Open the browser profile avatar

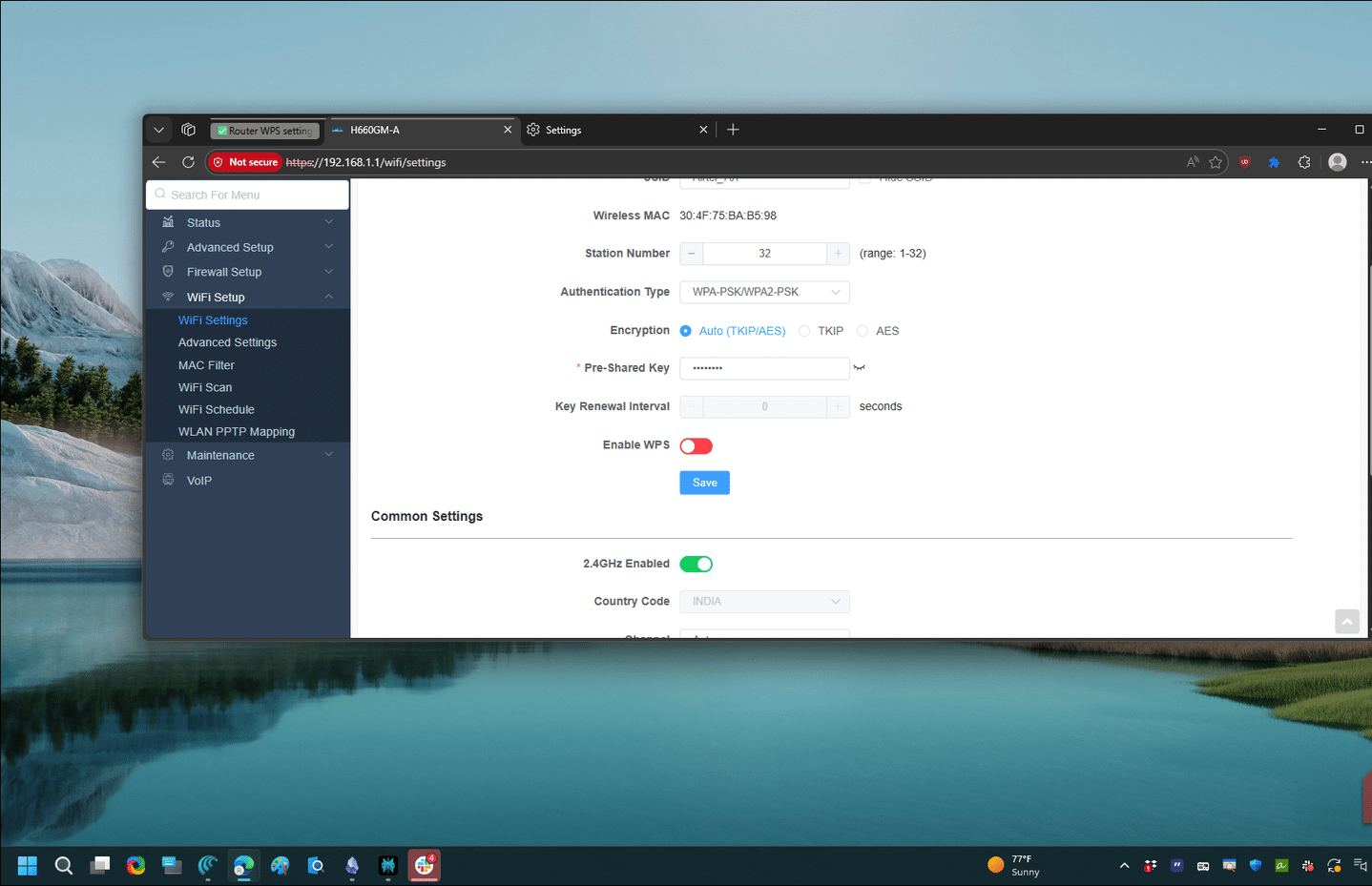[1338, 162]
